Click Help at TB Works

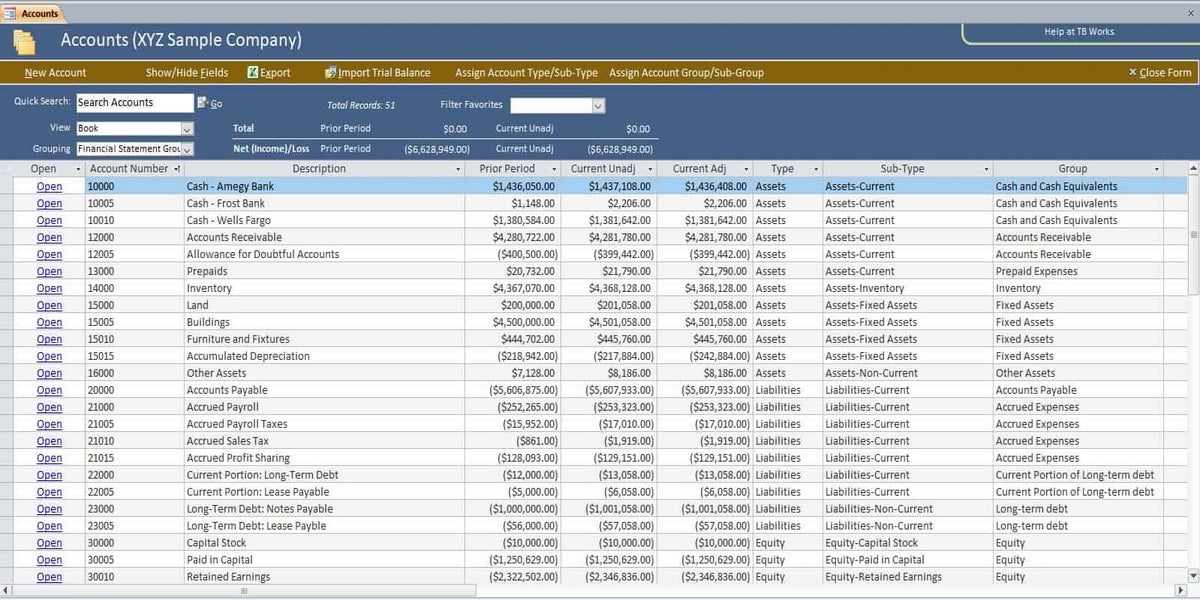[1079, 32]
